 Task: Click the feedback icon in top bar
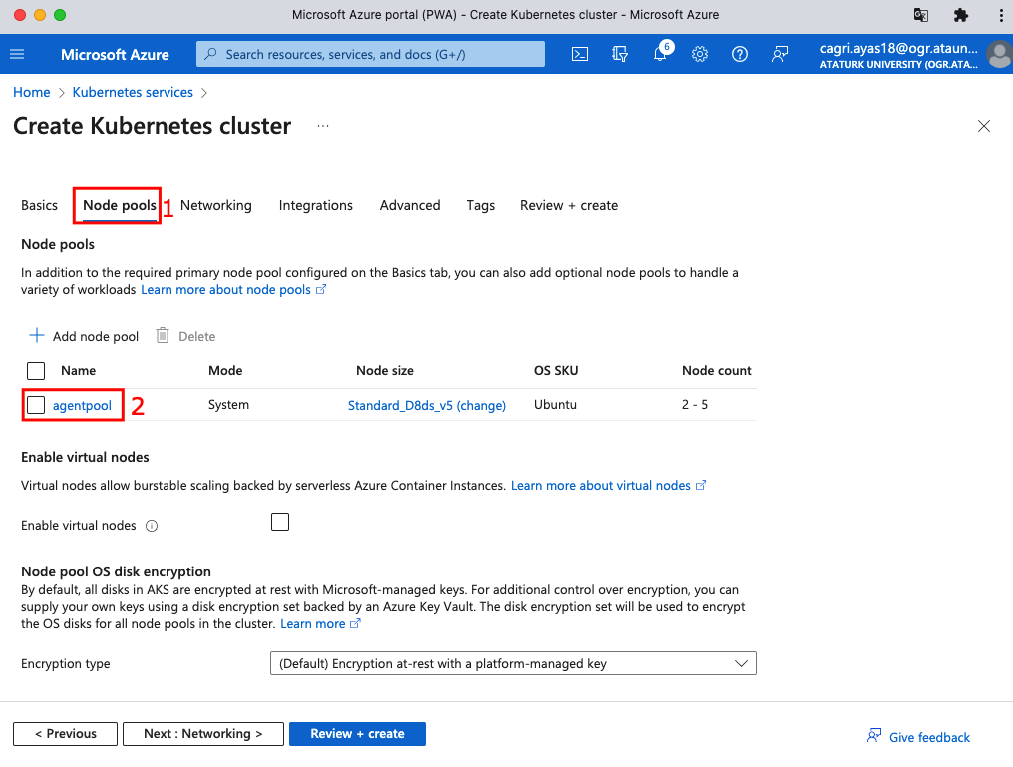[780, 54]
